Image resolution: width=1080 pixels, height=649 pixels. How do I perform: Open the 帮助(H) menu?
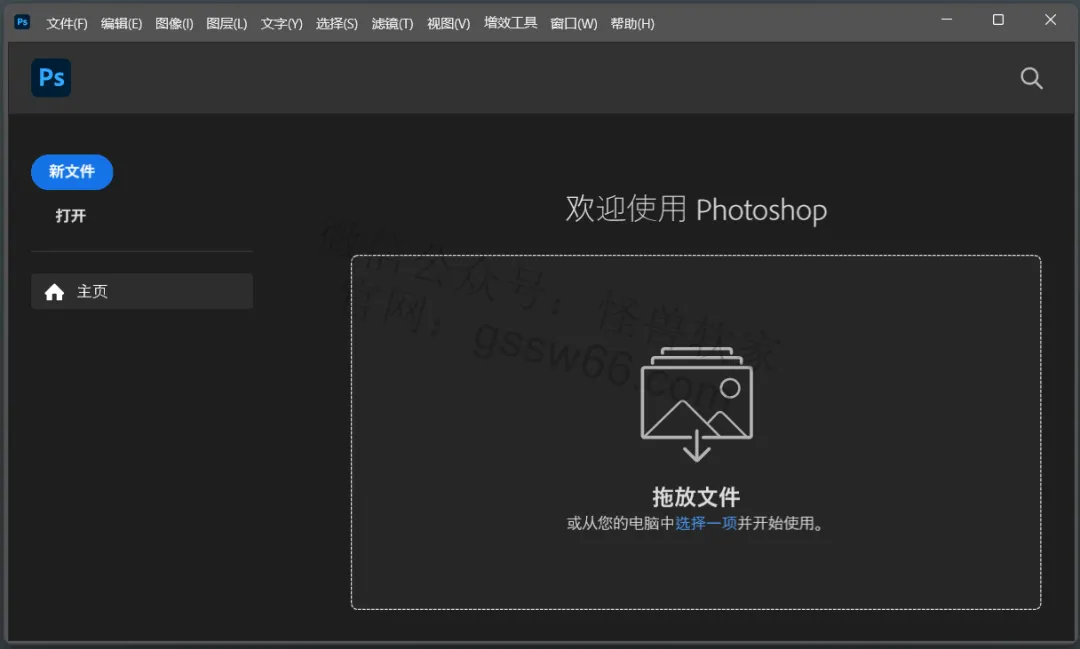632,23
